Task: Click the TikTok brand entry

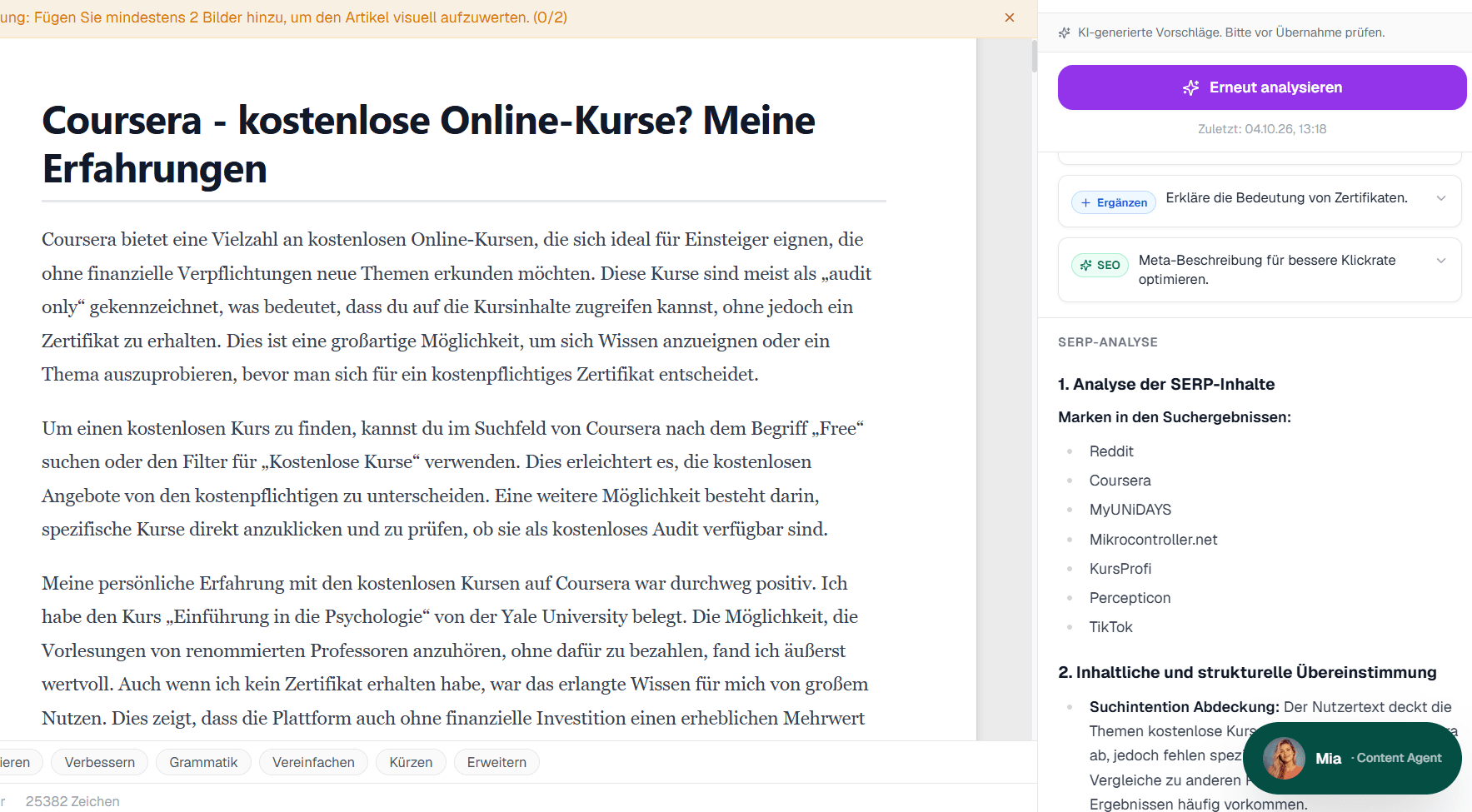Action: point(1110,627)
